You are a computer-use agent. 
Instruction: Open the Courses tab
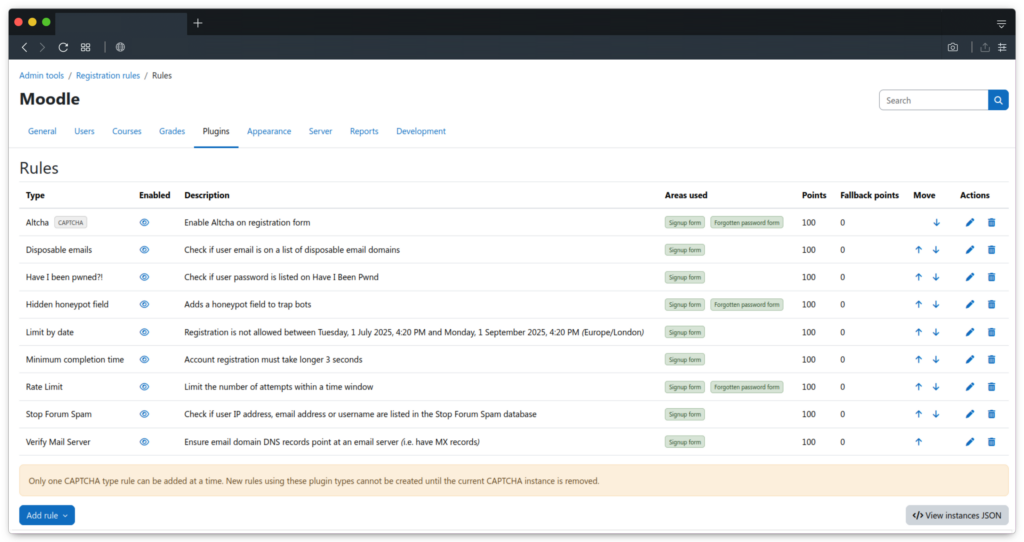(127, 131)
